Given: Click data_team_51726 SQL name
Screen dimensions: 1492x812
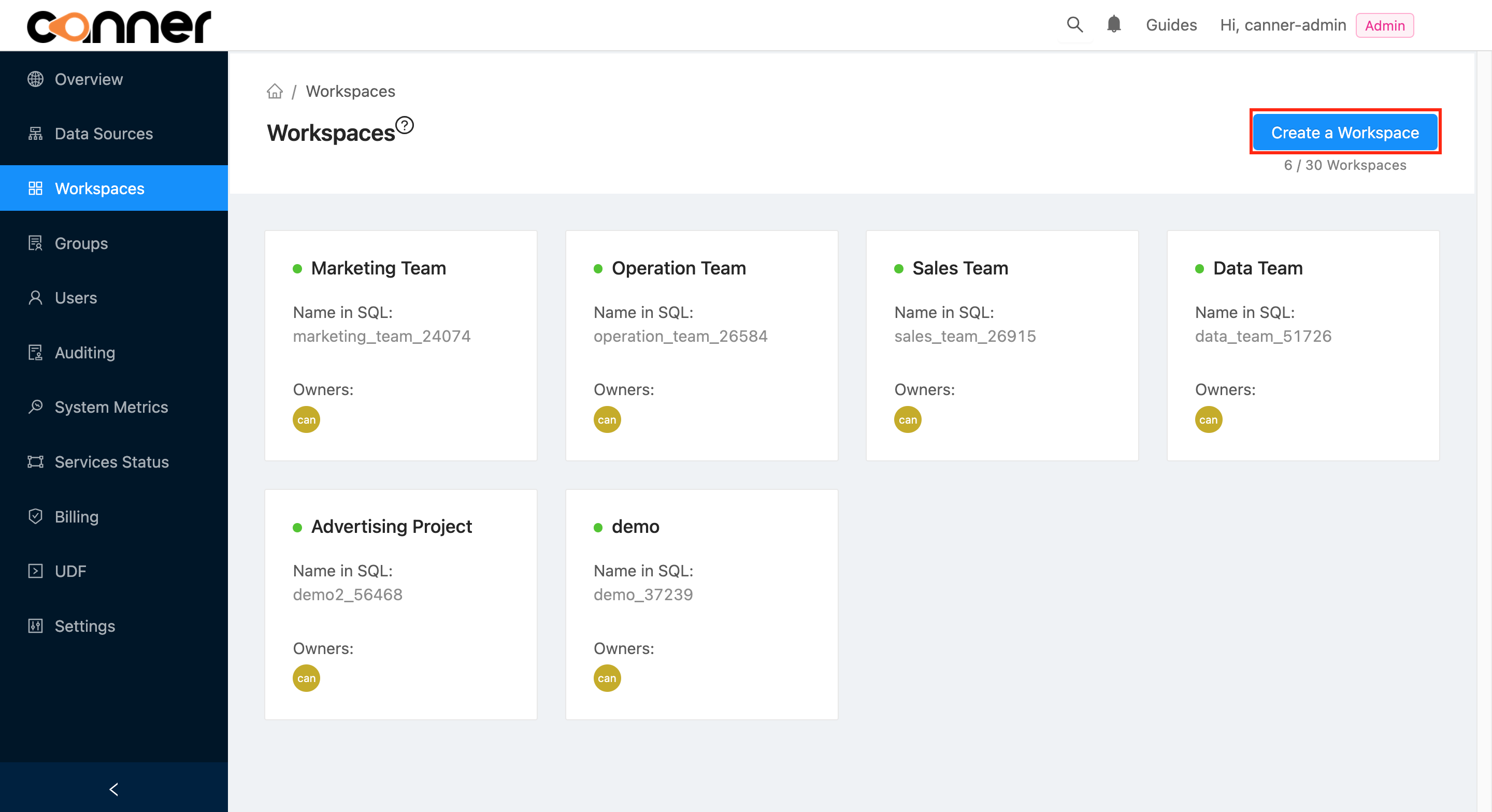Looking at the screenshot, I should (1263, 336).
